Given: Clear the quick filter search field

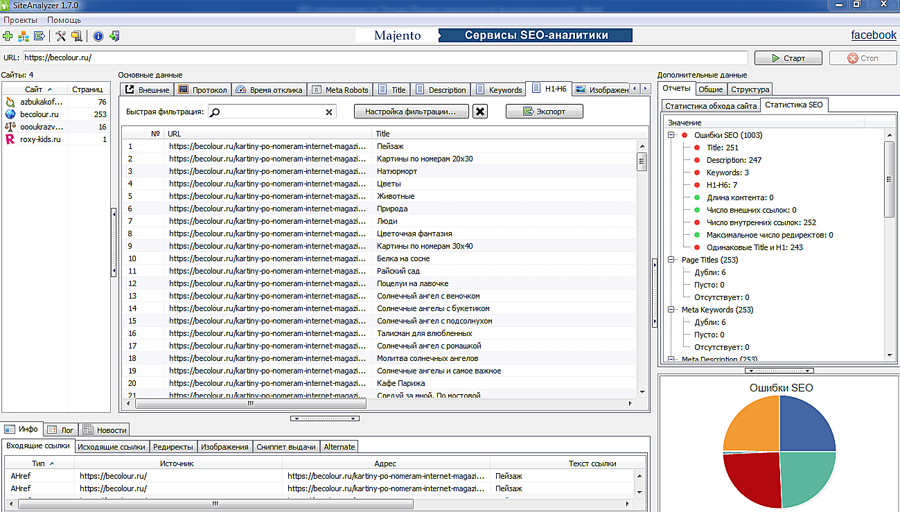Looking at the screenshot, I should pyautogui.click(x=329, y=113).
